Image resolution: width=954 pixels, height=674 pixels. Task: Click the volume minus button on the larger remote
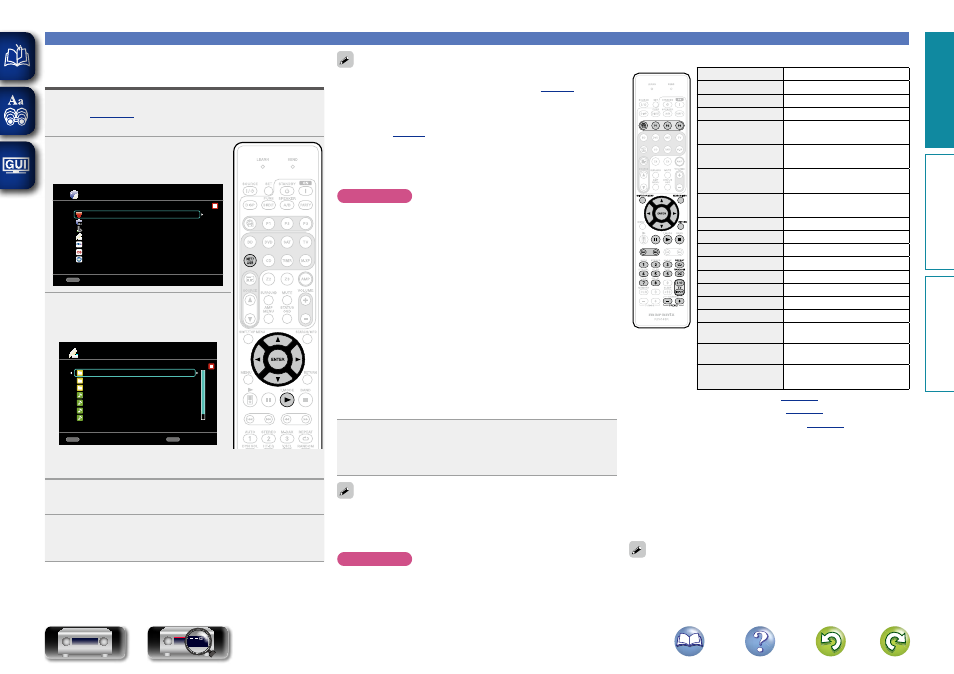tap(305, 318)
